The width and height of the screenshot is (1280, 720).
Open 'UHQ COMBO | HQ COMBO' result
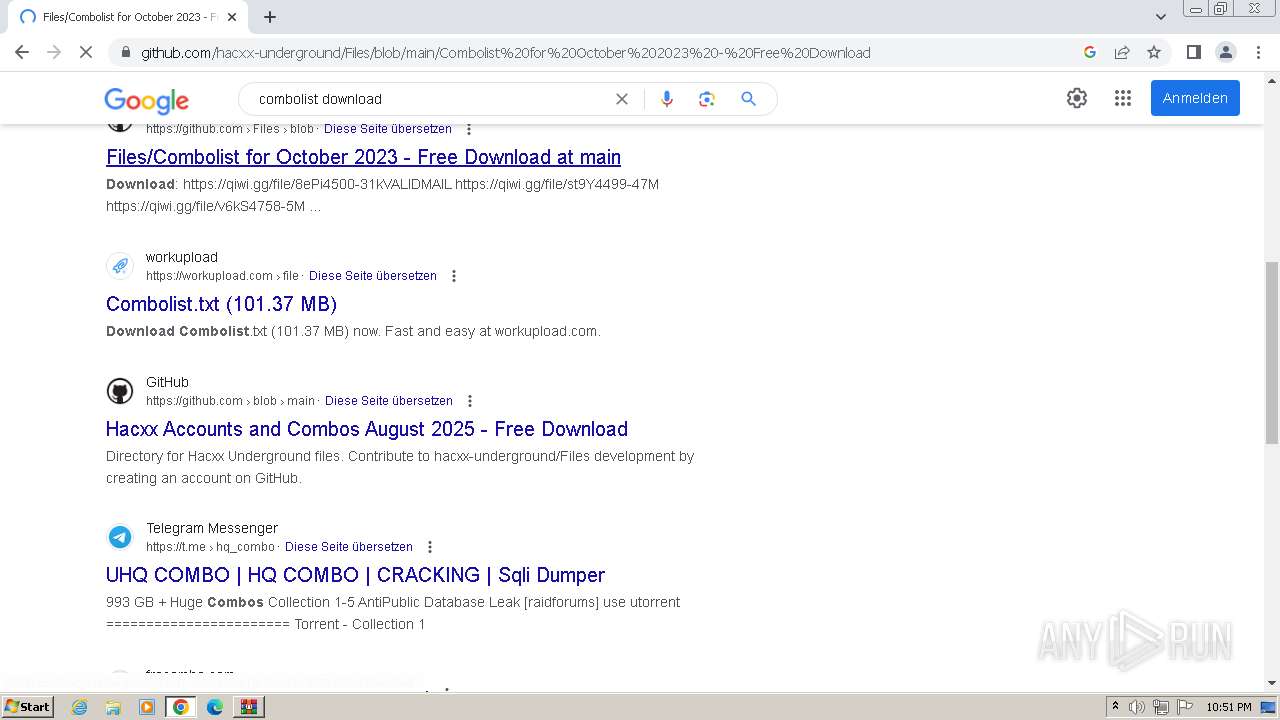tap(355, 575)
